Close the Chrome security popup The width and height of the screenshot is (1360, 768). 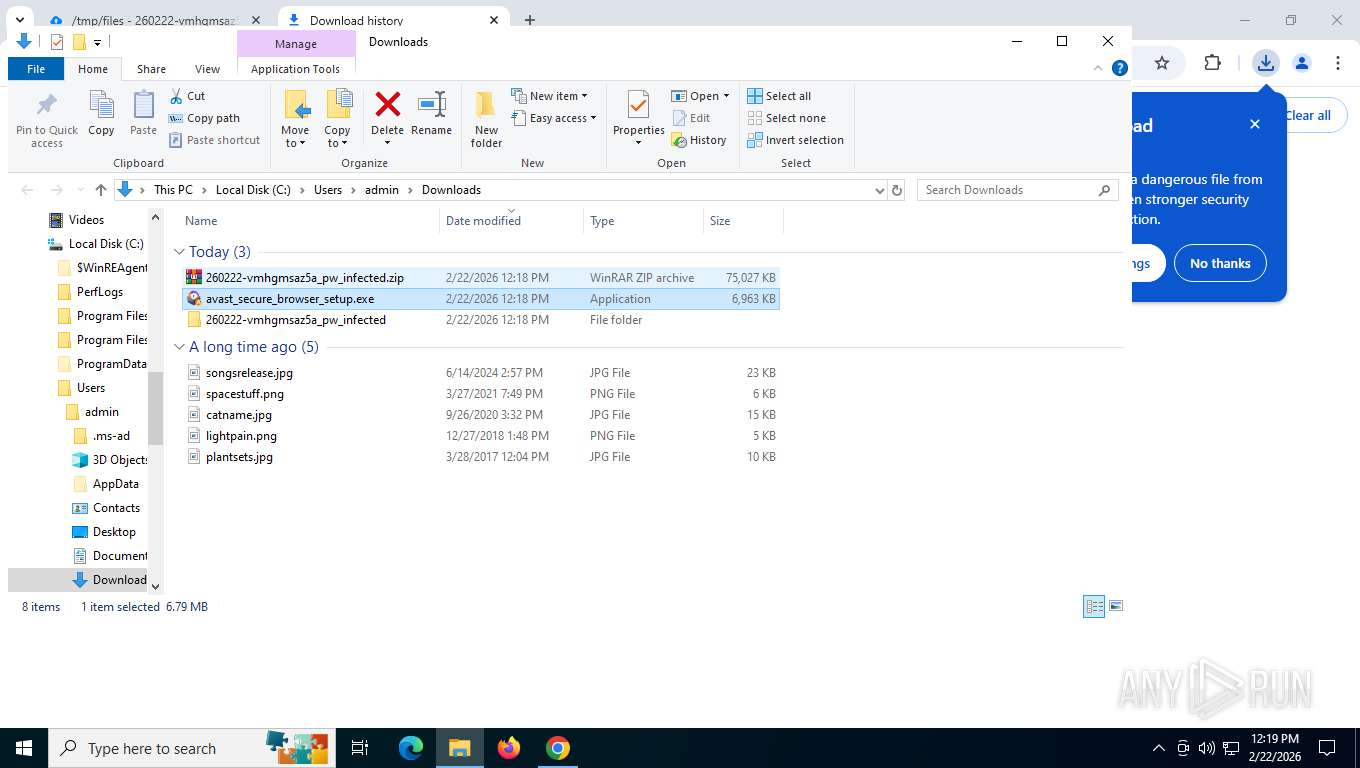pos(1255,125)
